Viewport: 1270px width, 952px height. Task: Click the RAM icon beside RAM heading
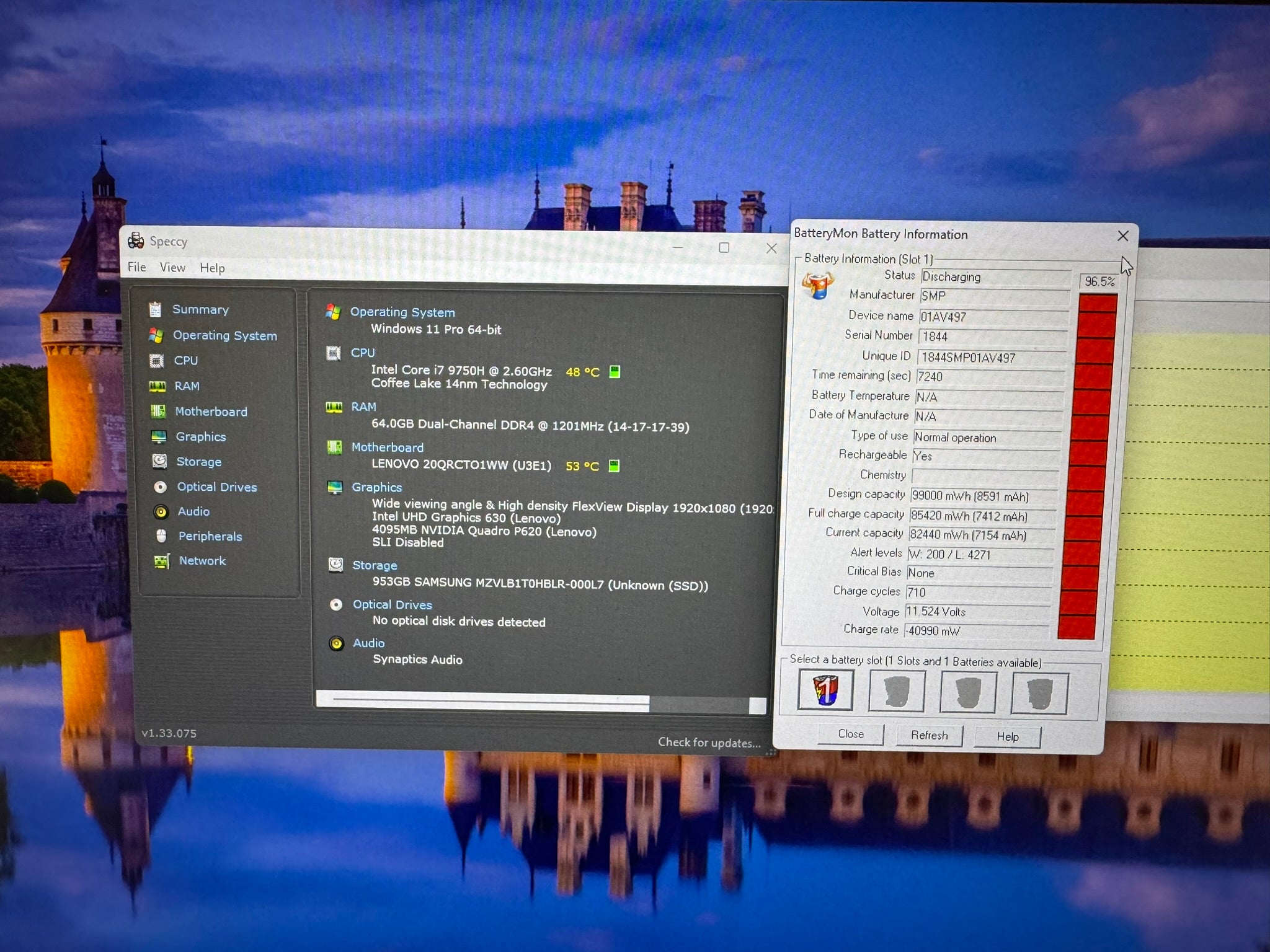point(334,407)
